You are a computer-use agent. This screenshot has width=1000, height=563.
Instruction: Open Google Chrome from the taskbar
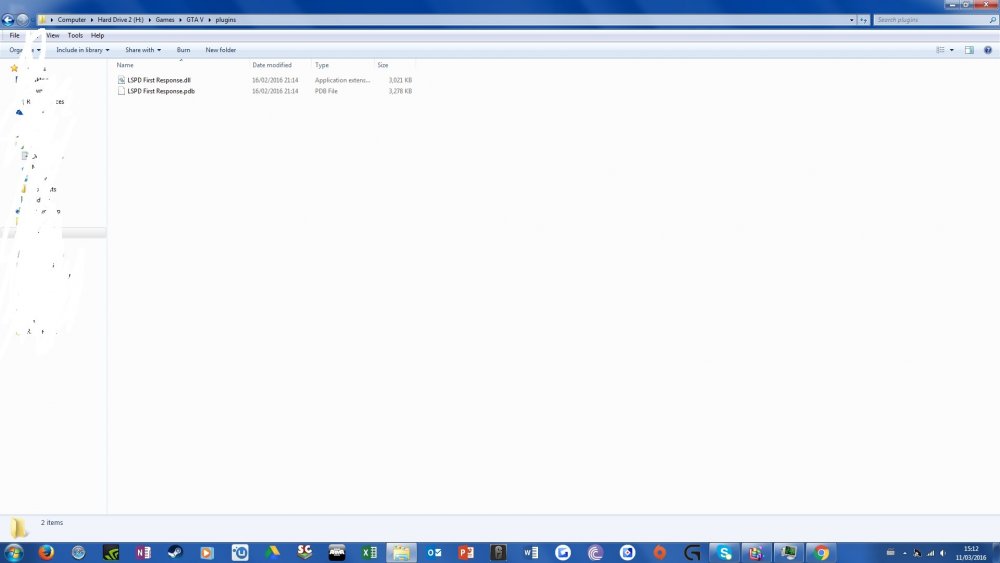821,552
